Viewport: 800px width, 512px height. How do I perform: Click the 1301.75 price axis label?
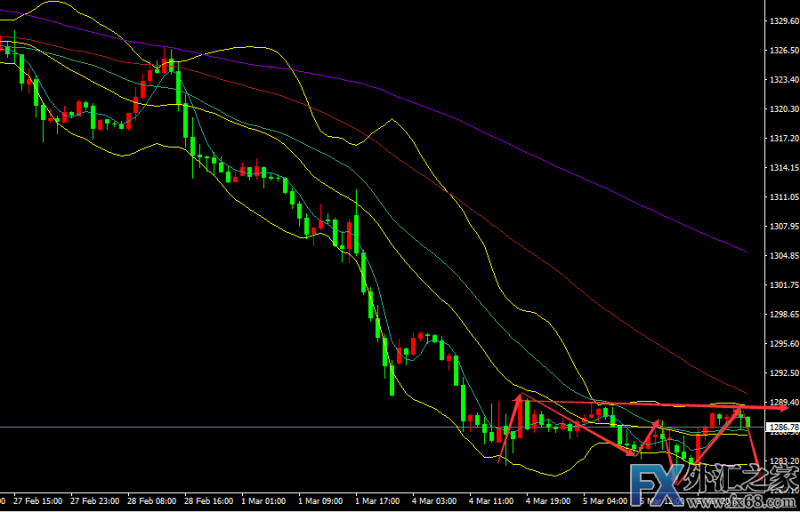tap(785, 285)
